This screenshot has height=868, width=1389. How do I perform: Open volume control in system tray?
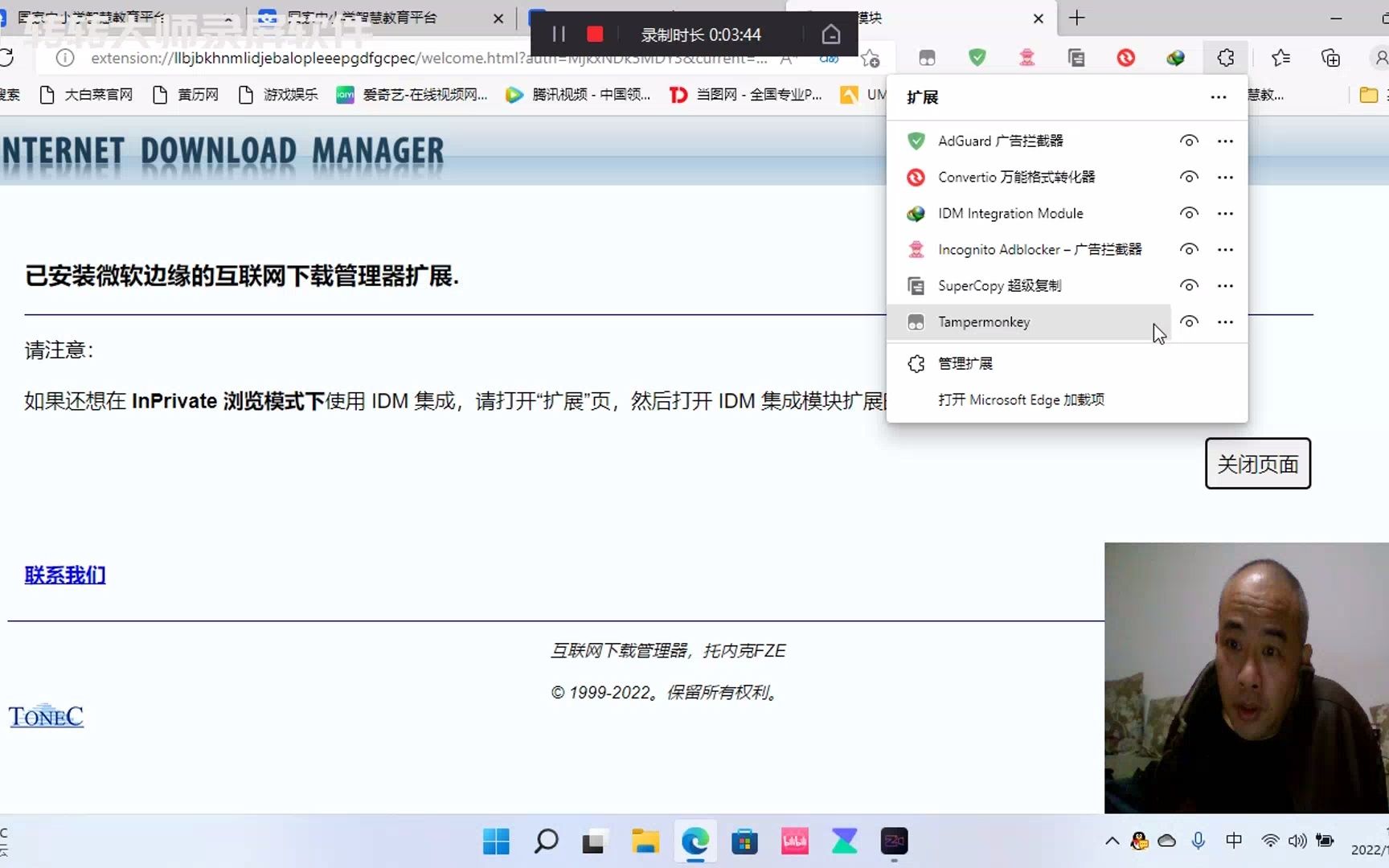(1297, 841)
